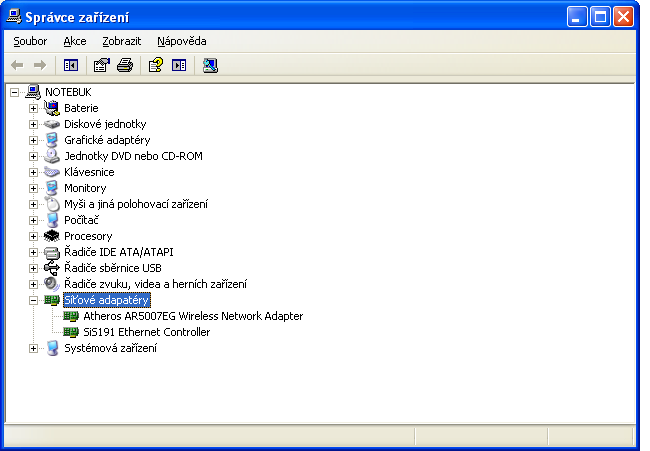Screen dimensions: 650x451
Task: Open Properties via toolbar icon
Action: click(x=102, y=65)
